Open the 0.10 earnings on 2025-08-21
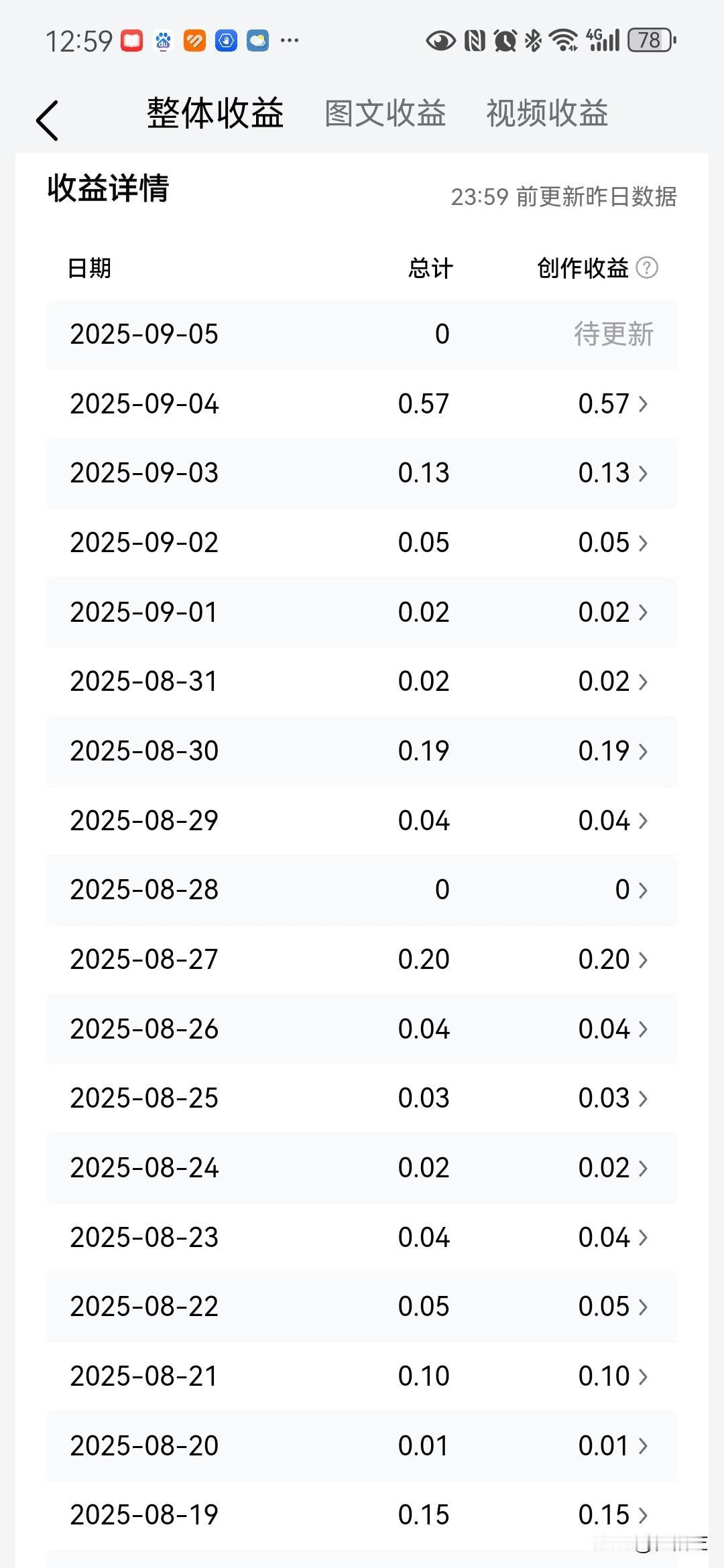This screenshot has width=724, height=1568. [x=613, y=1376]
